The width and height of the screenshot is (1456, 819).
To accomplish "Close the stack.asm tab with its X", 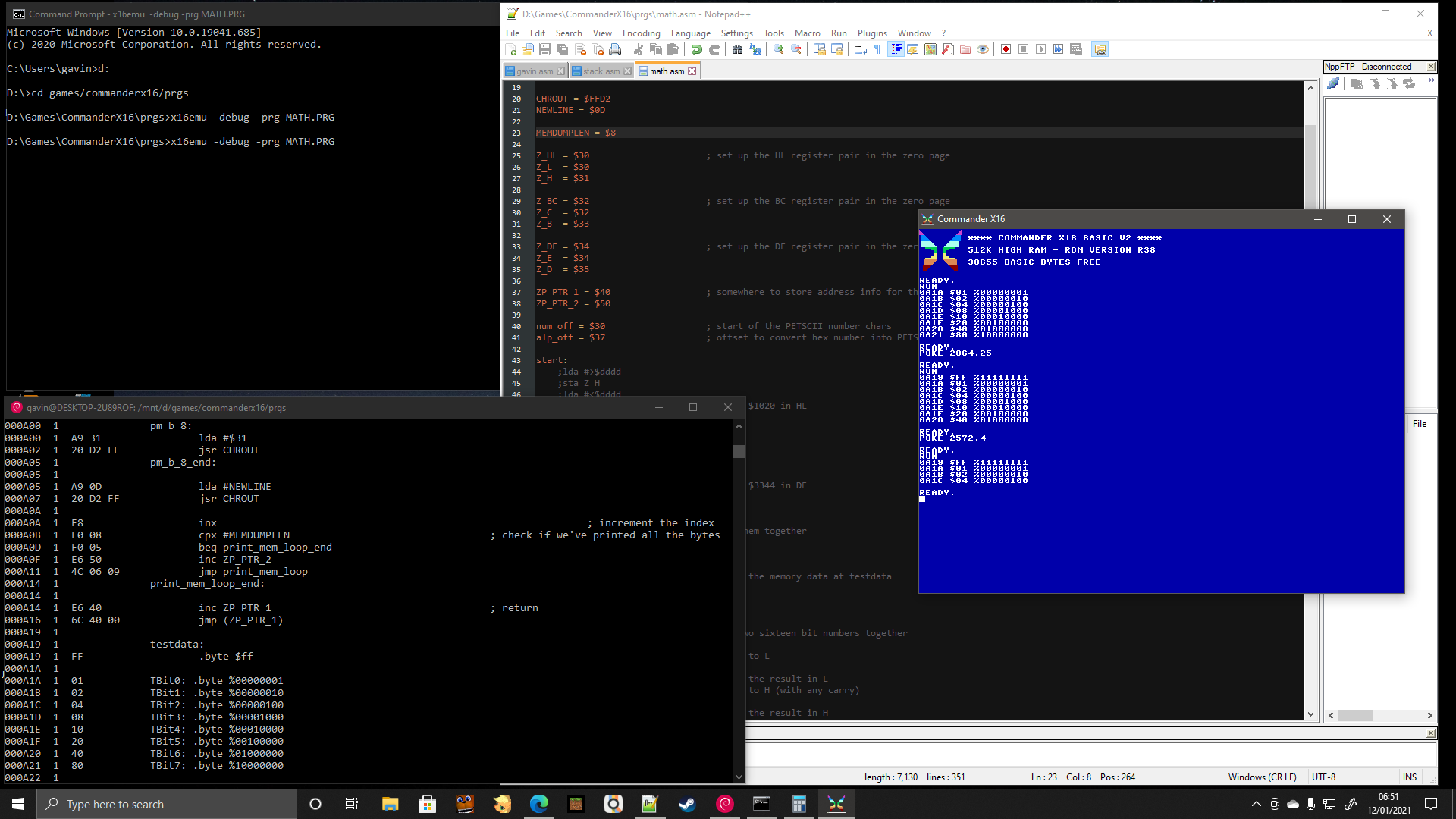I will click(x=627, y=71).
